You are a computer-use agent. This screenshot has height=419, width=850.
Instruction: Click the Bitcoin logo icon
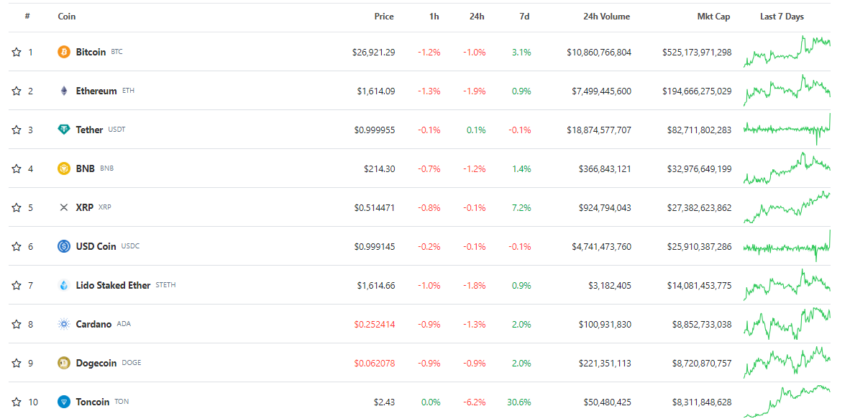[64, 52]
